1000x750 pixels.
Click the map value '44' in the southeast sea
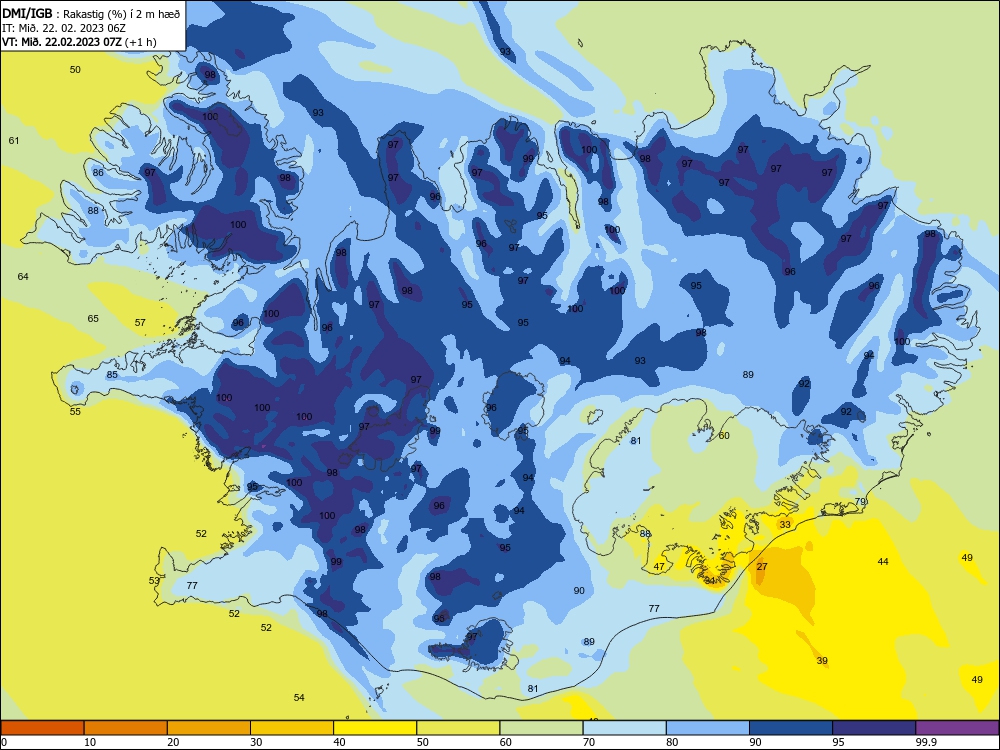click(883, 561)
